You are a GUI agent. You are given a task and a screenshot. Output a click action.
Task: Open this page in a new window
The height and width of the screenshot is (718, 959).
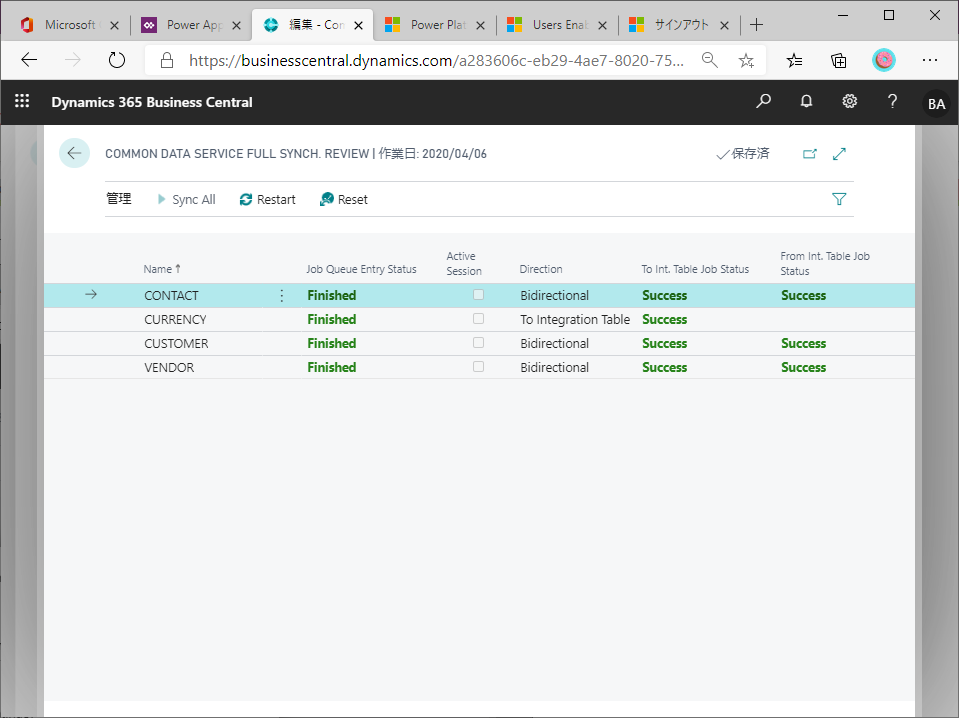tap(810, 154)
